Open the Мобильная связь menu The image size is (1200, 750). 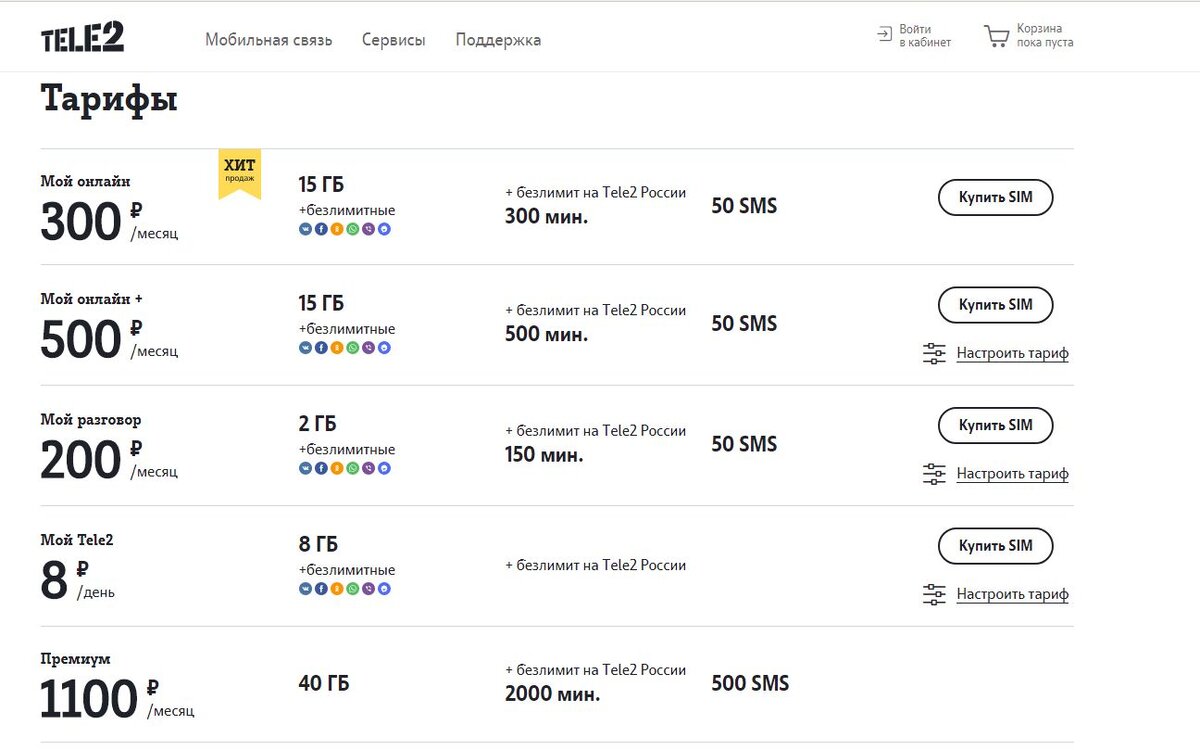[268, 40]
